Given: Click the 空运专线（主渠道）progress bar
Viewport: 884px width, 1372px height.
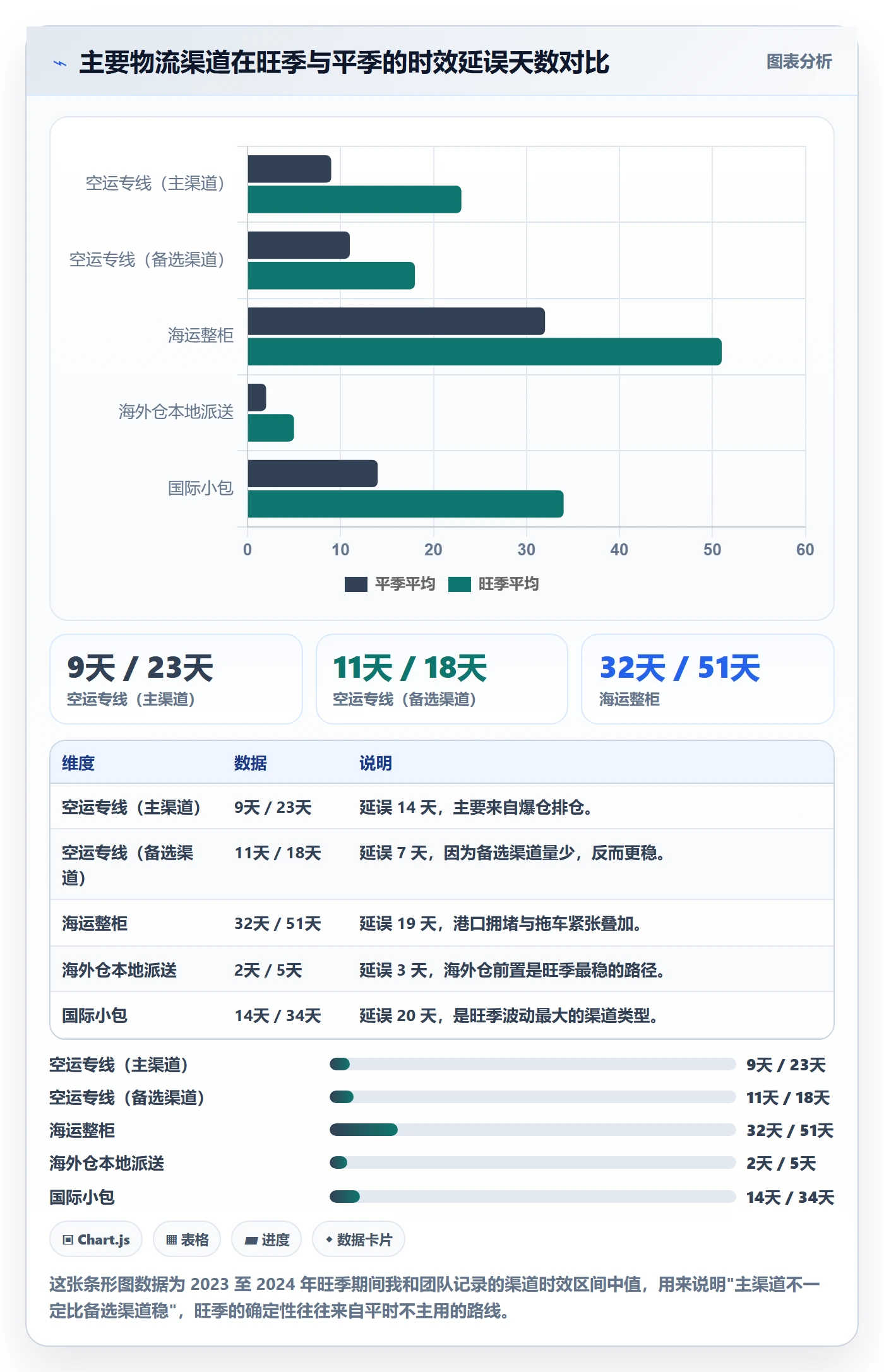Looking at the screenshot, I should [x=533, y=1064].
